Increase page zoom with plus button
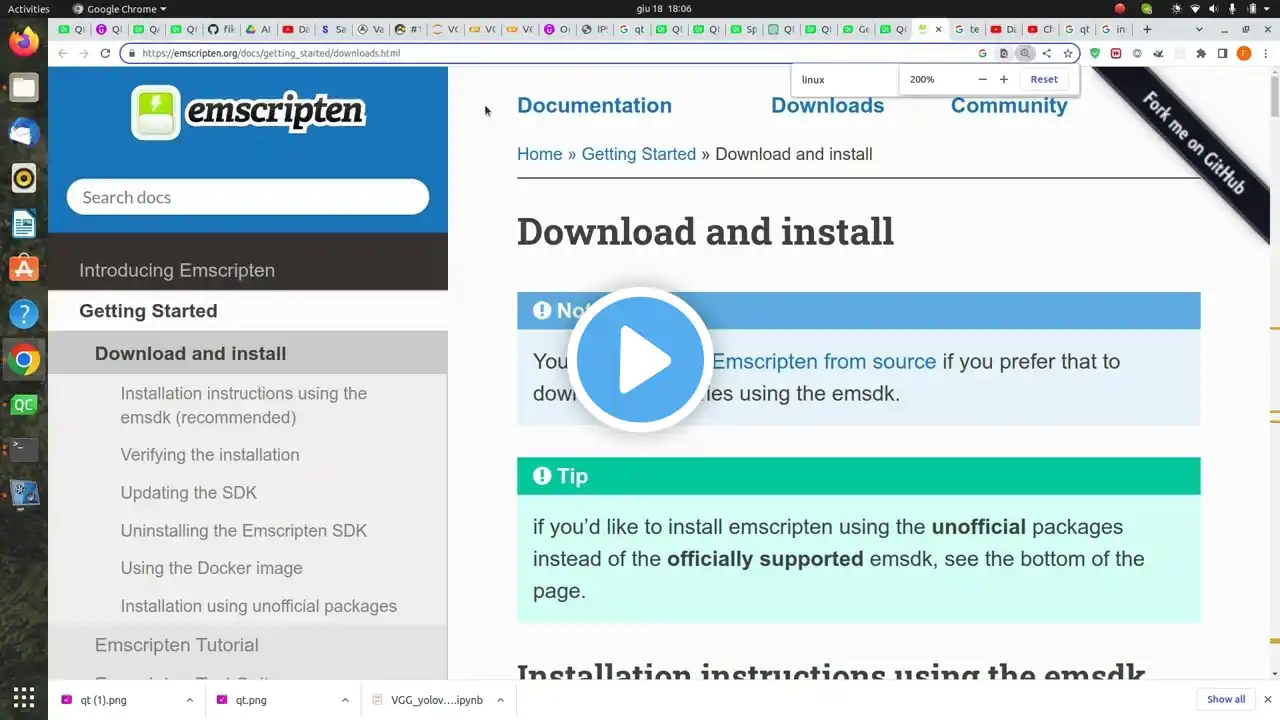Screen dimensions: 1280x720 [1004, 79]
